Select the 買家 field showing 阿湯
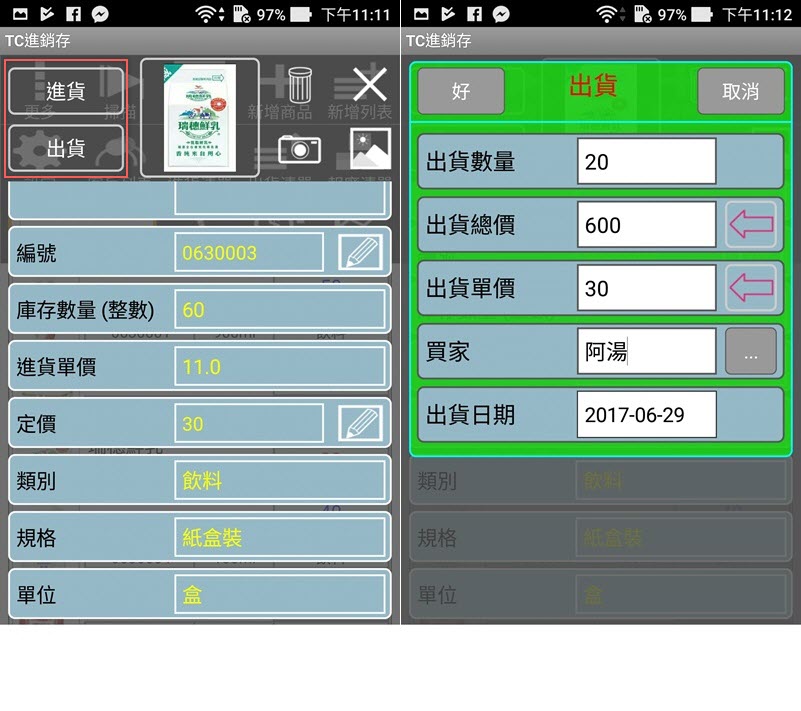Screen dimensions: 801x711 pyautogui.click(x=647, y=351)
